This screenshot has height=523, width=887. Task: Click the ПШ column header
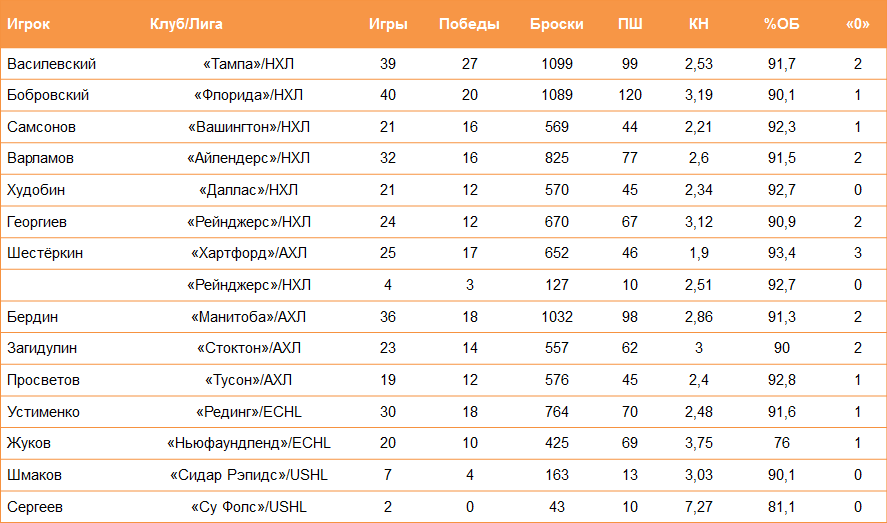630,24
